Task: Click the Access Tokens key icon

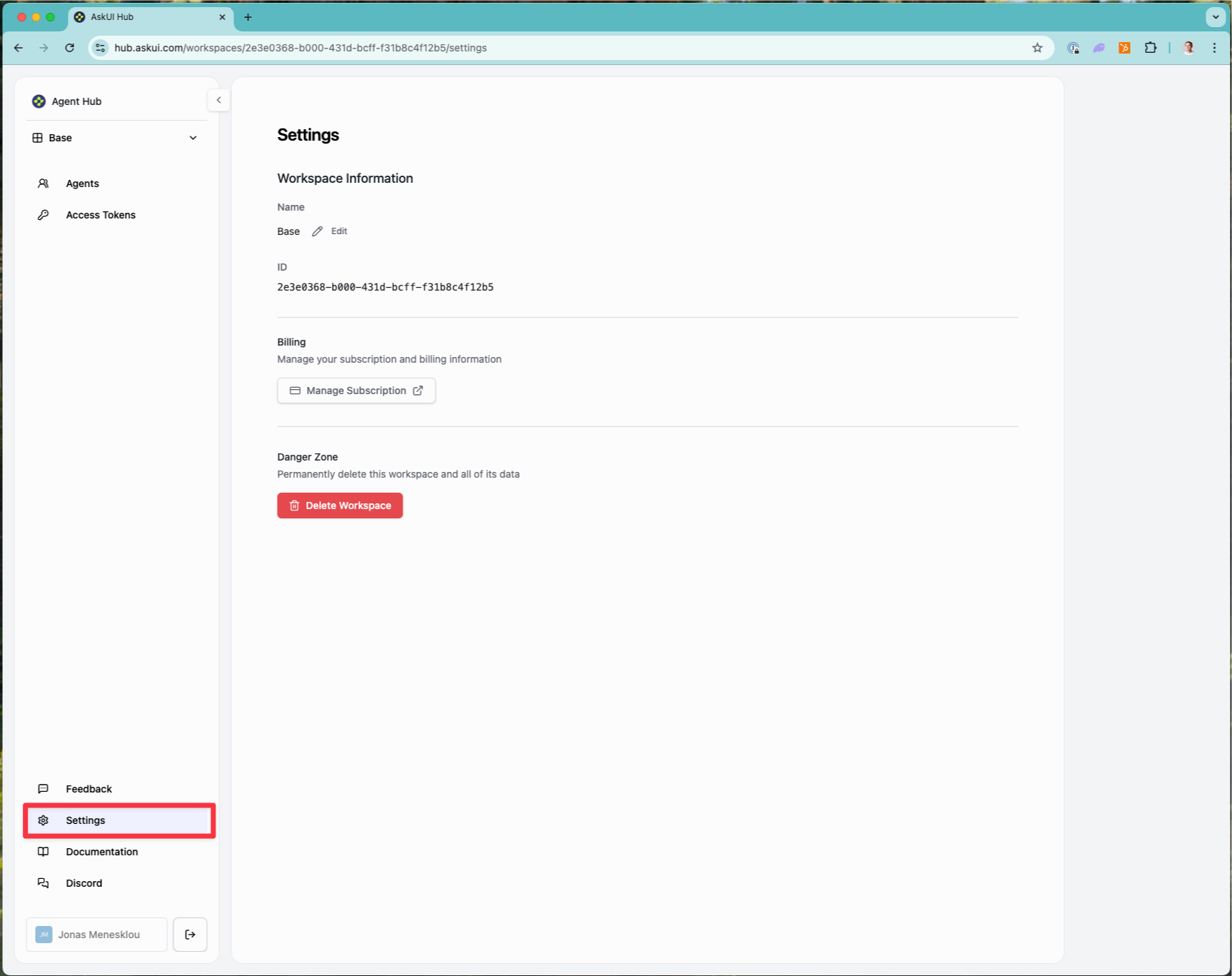Action: pos(43,215)
